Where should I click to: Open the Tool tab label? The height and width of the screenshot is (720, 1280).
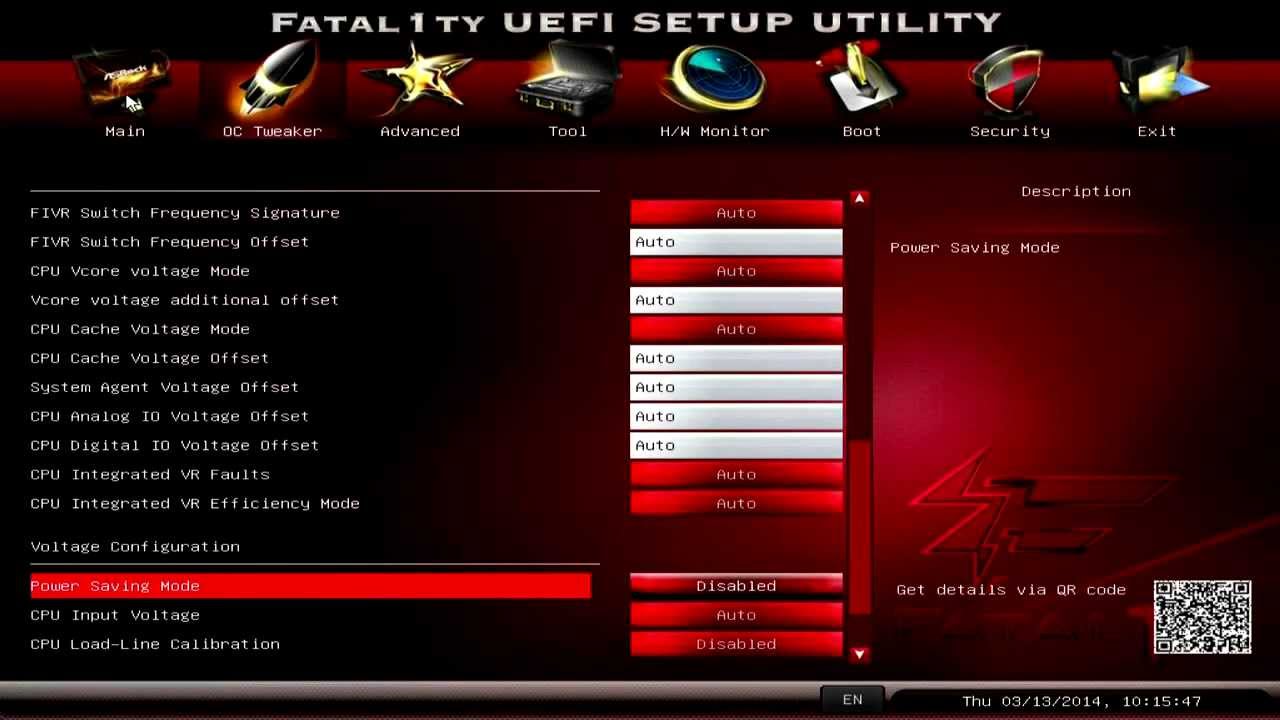pos(567,131)
